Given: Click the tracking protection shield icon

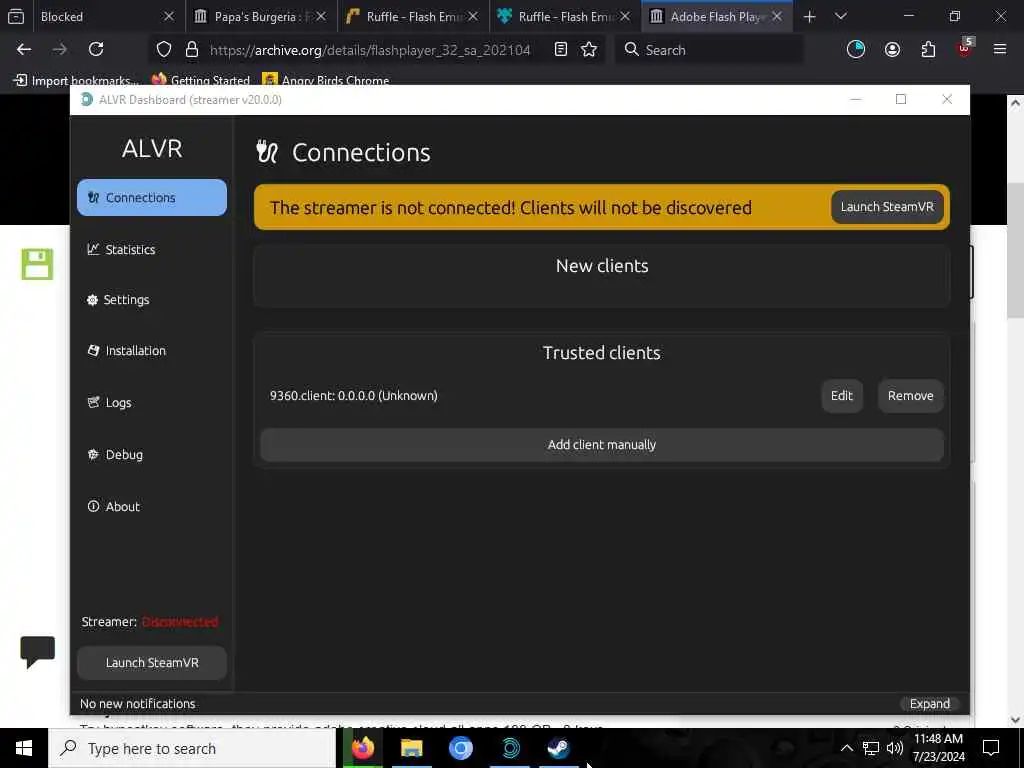Looking at the screenshot, I should 164,50.
